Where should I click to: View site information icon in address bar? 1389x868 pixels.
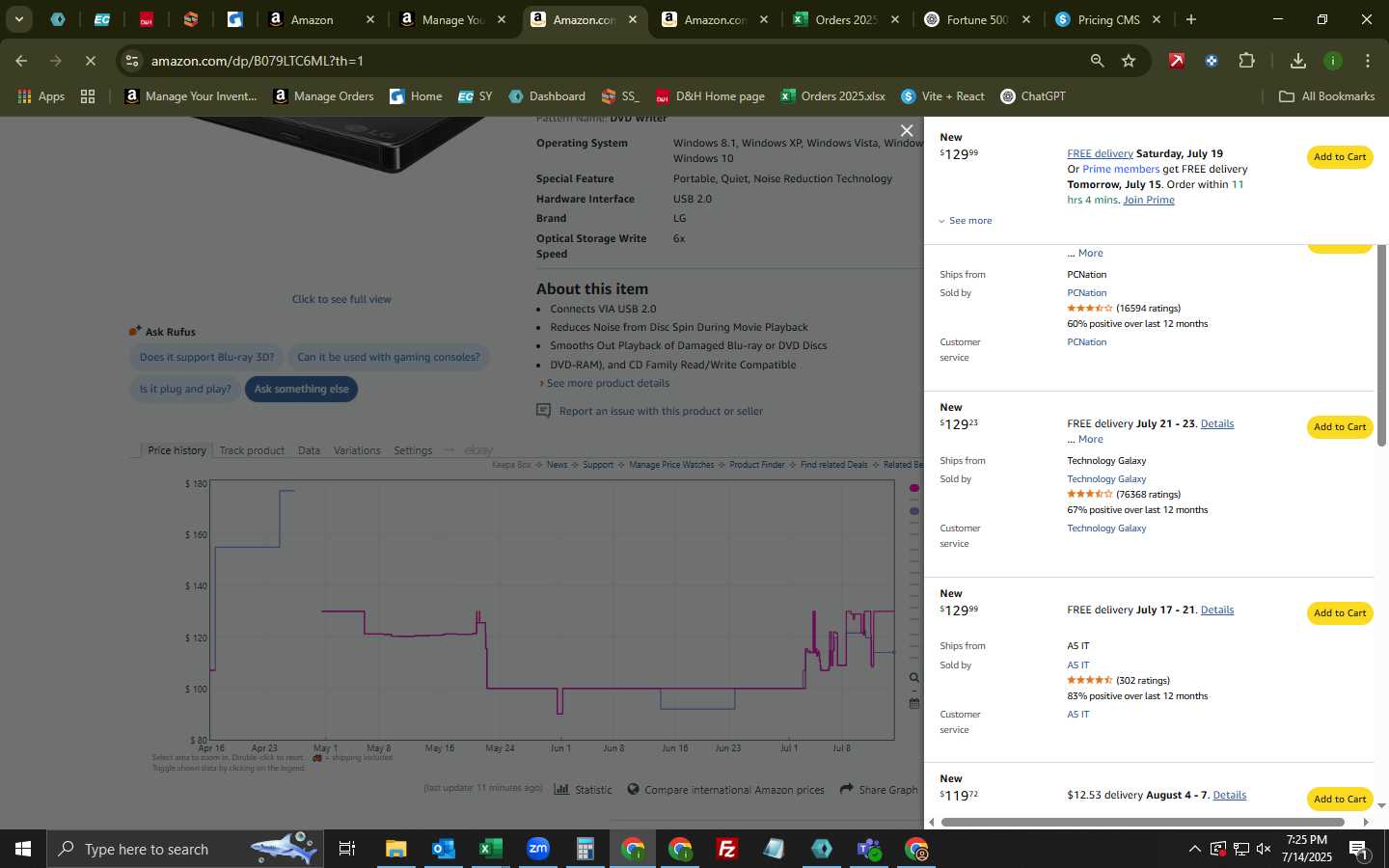coord(132,61)
